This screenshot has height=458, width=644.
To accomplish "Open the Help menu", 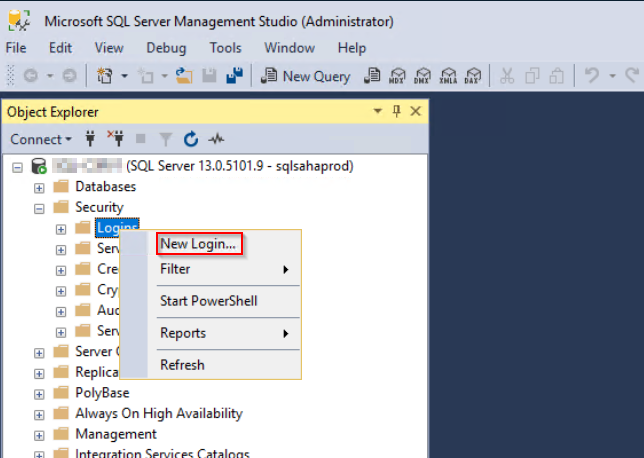I will coord(352,48).
